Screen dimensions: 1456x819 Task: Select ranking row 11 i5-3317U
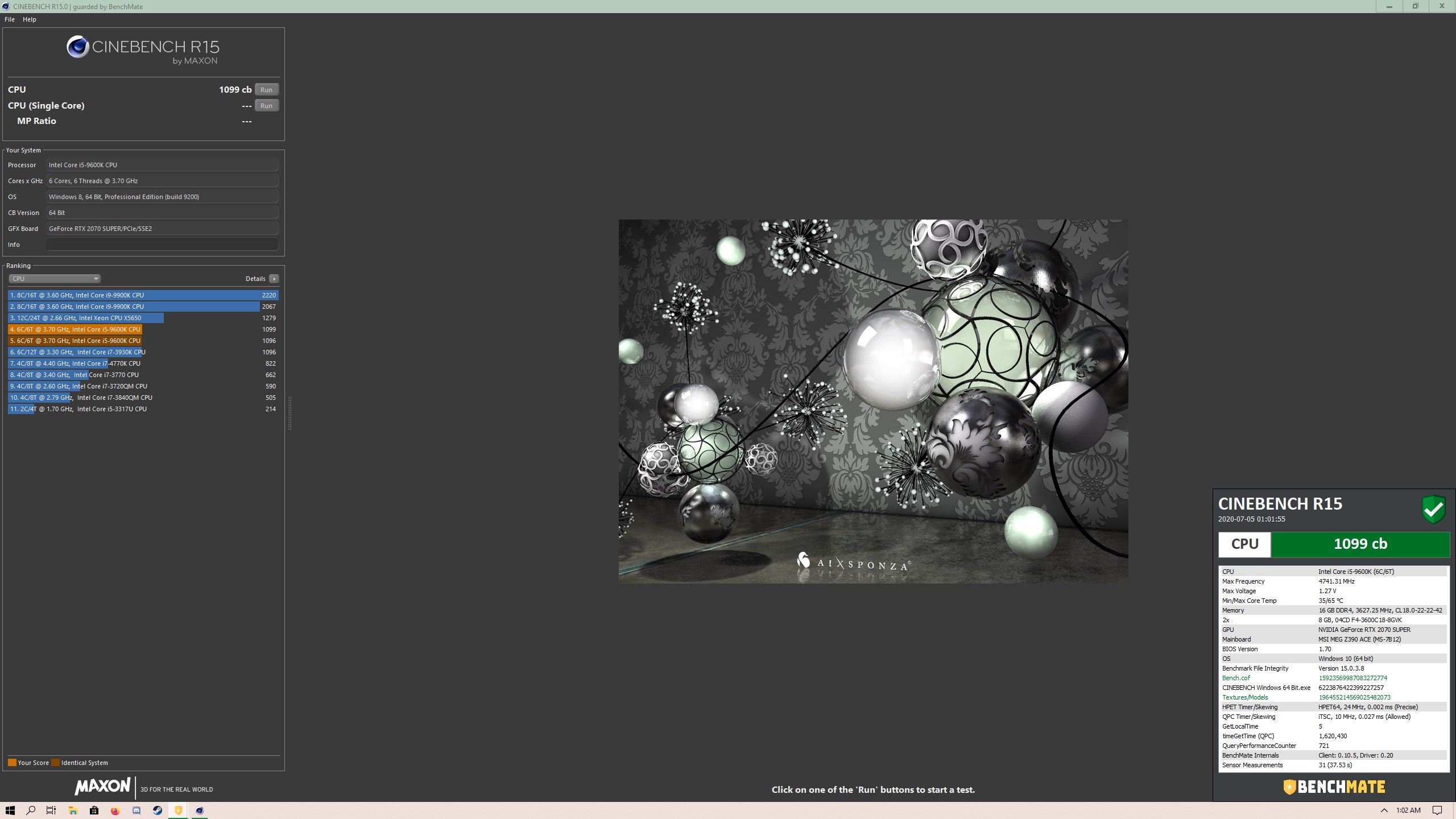[x=143, y=409]
